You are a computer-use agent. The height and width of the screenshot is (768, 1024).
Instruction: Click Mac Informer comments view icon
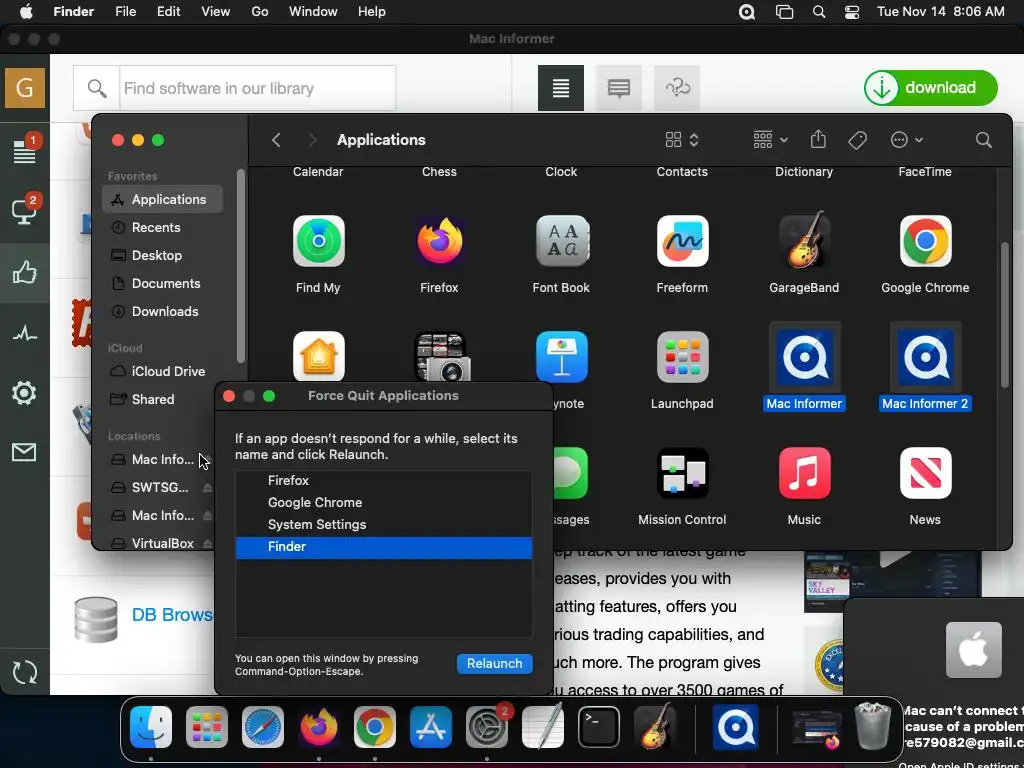pyautogui.click(x=618, y=88)
